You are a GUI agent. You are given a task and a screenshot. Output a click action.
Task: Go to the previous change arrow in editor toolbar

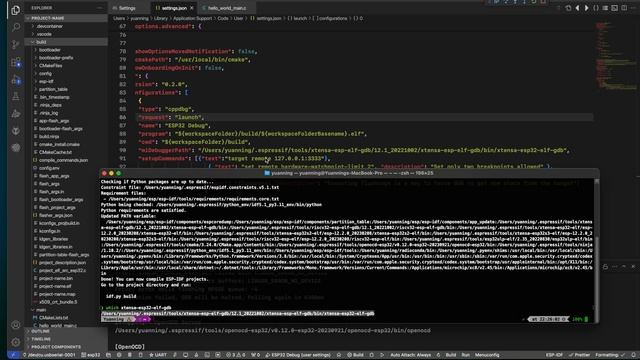pos(577,8)
